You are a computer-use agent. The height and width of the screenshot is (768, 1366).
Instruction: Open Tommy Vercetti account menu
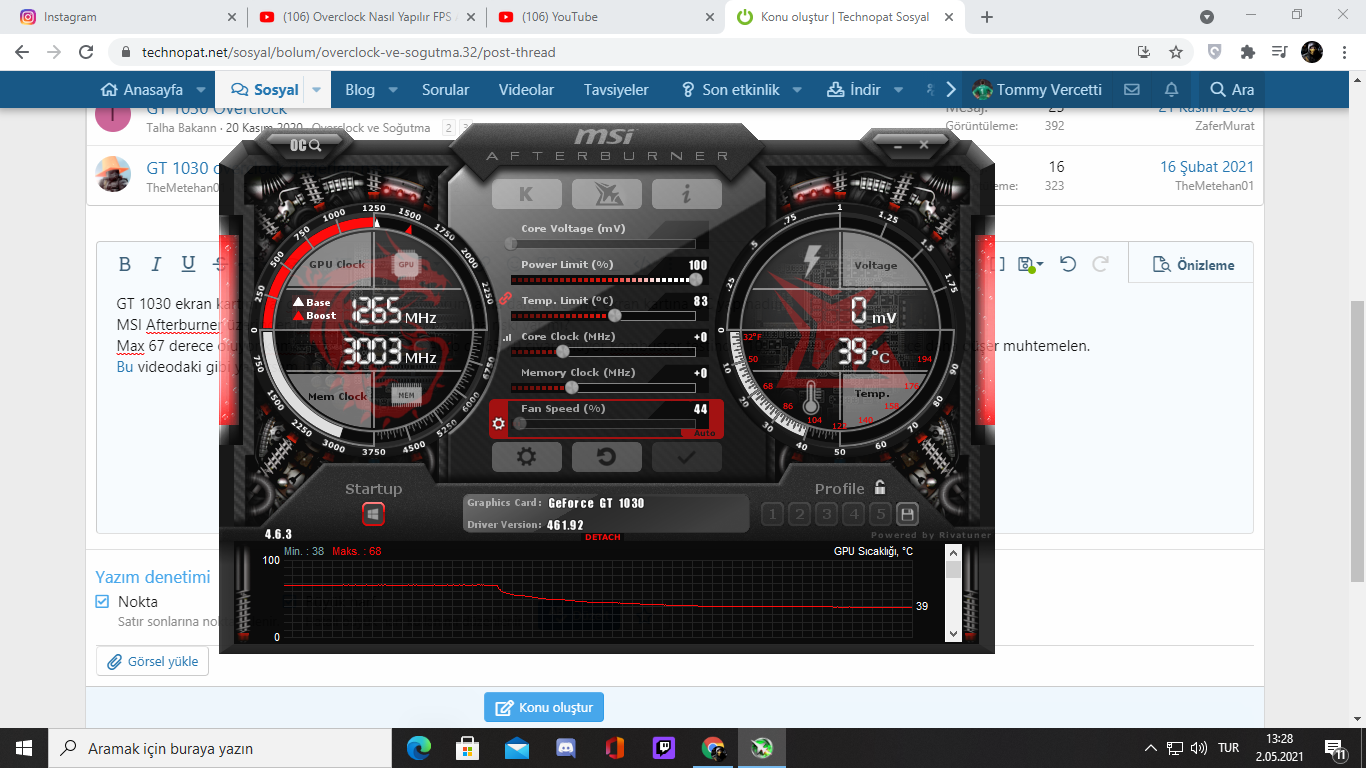[x=1037, y=90]
